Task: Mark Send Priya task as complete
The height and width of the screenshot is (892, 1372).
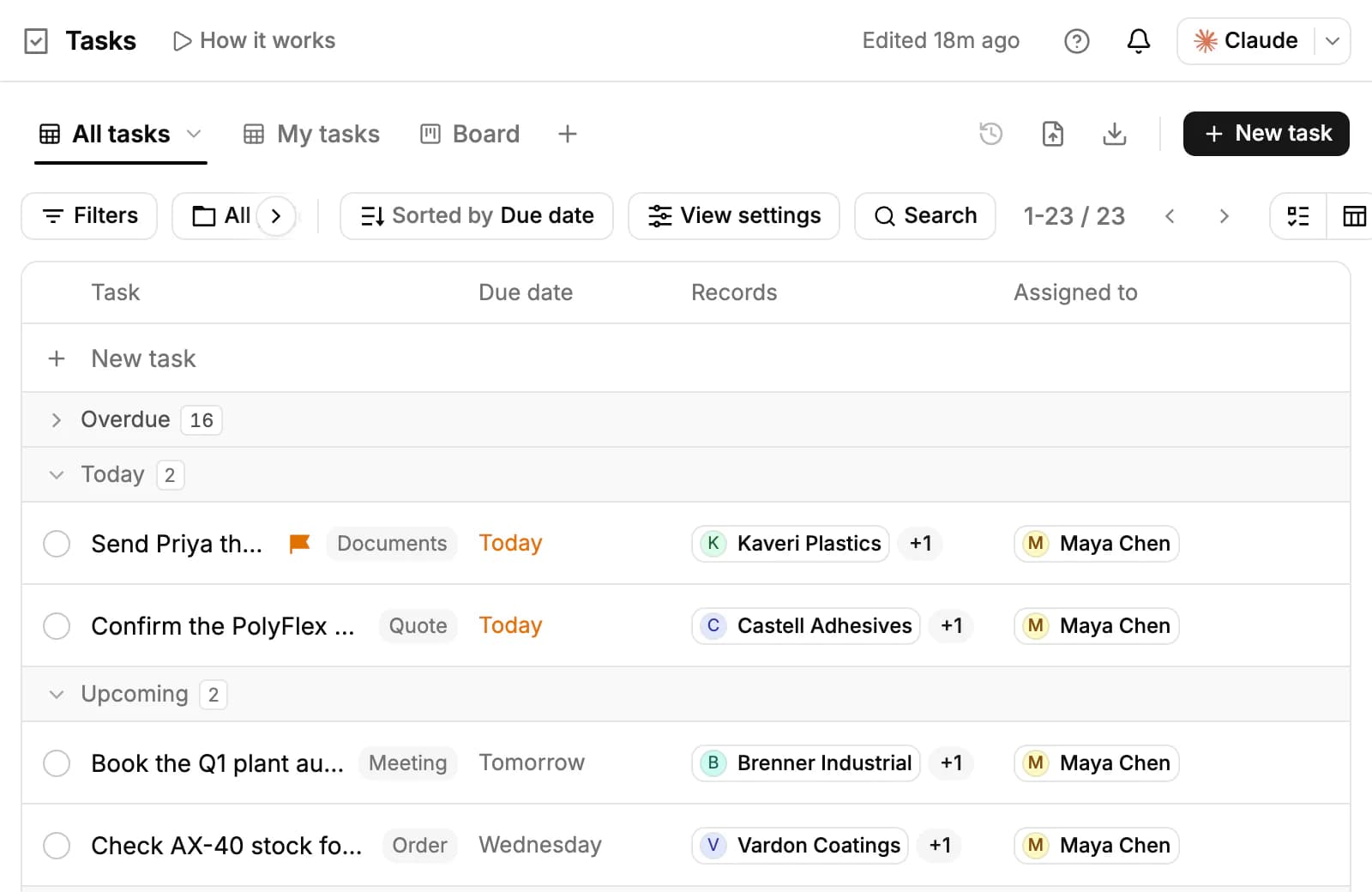Action: 57,544
